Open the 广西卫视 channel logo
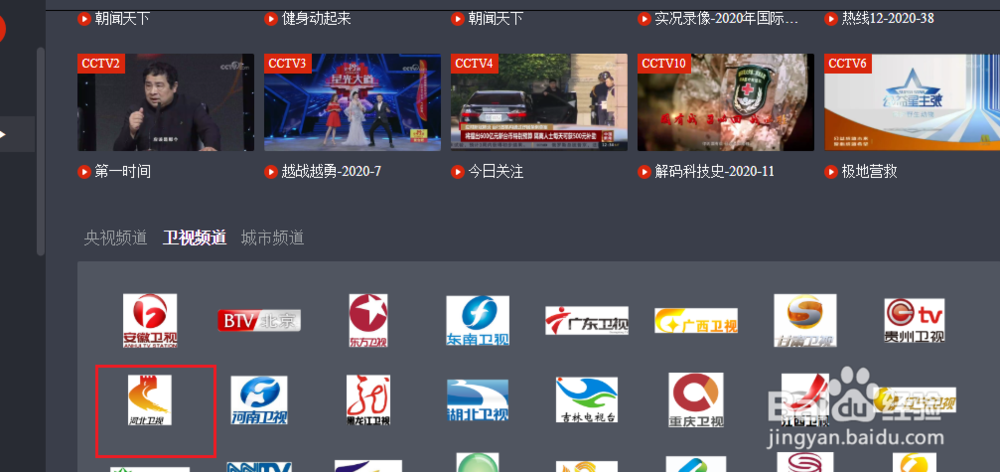The height and width of the screenshot is (472, 1000). click(x=696, y=320)
